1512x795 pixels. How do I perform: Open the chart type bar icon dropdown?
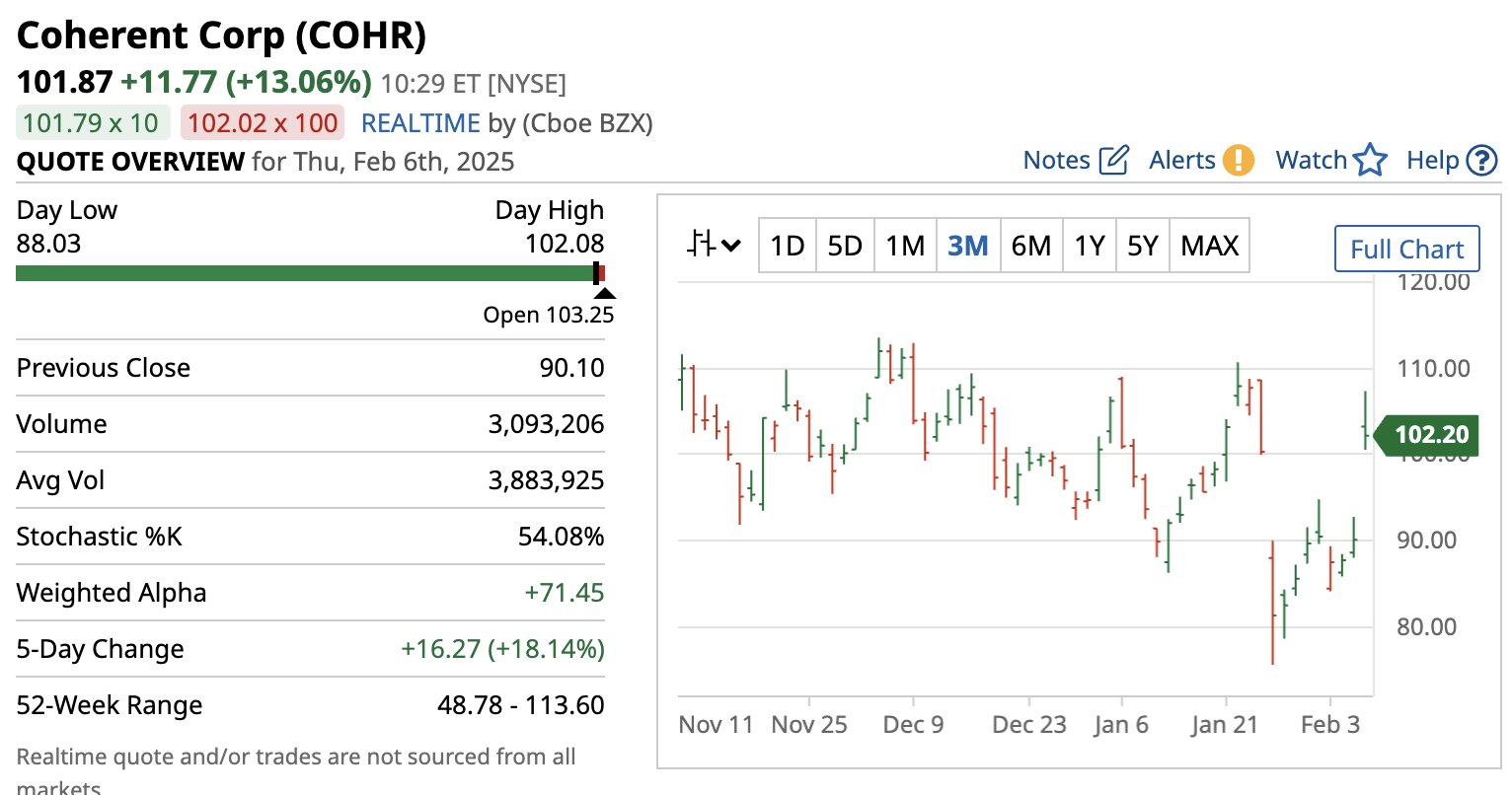tap(714, 244)
